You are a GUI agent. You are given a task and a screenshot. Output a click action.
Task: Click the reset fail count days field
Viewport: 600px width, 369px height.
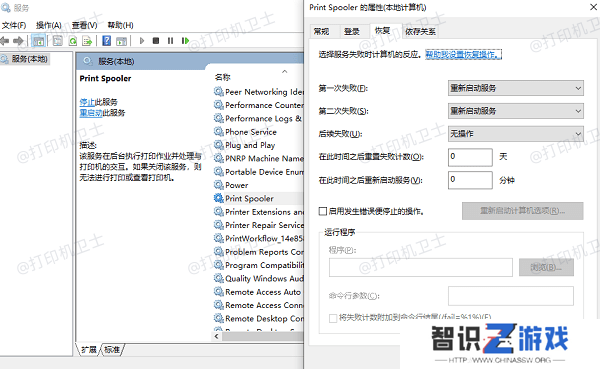pyautogui.click(x=470, y=157)
